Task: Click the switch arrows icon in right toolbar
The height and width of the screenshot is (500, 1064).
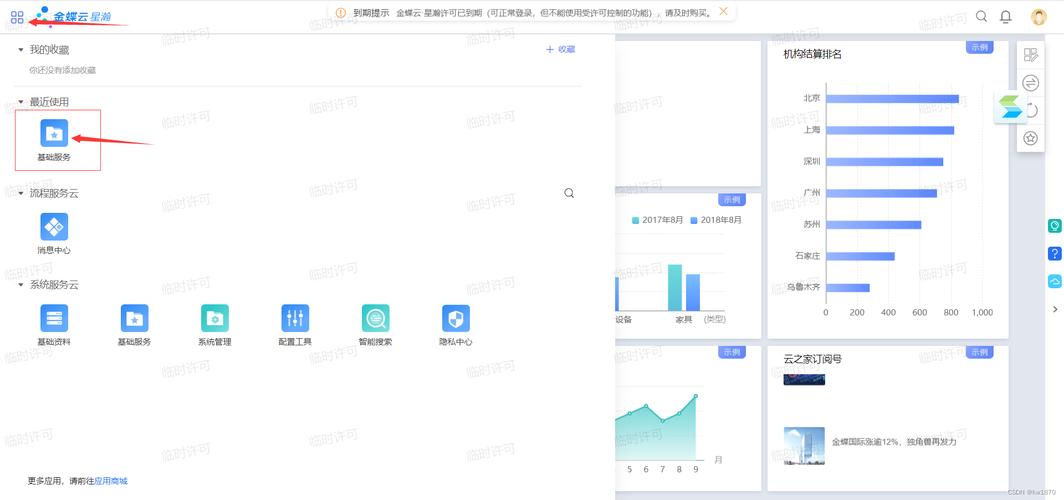Action: coord(1030,83)
